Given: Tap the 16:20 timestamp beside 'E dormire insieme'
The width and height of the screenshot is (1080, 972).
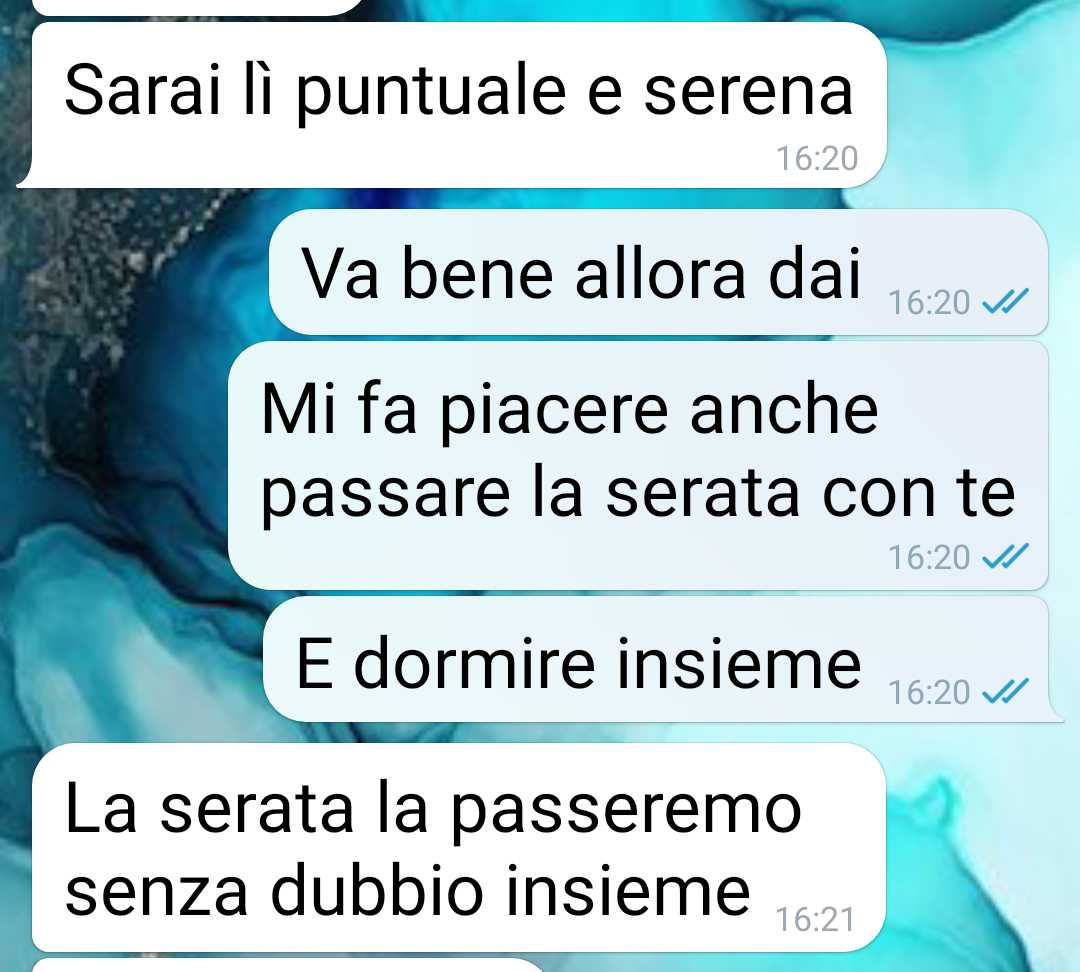Looking at the screenshot, I should [x=928, y=692].
